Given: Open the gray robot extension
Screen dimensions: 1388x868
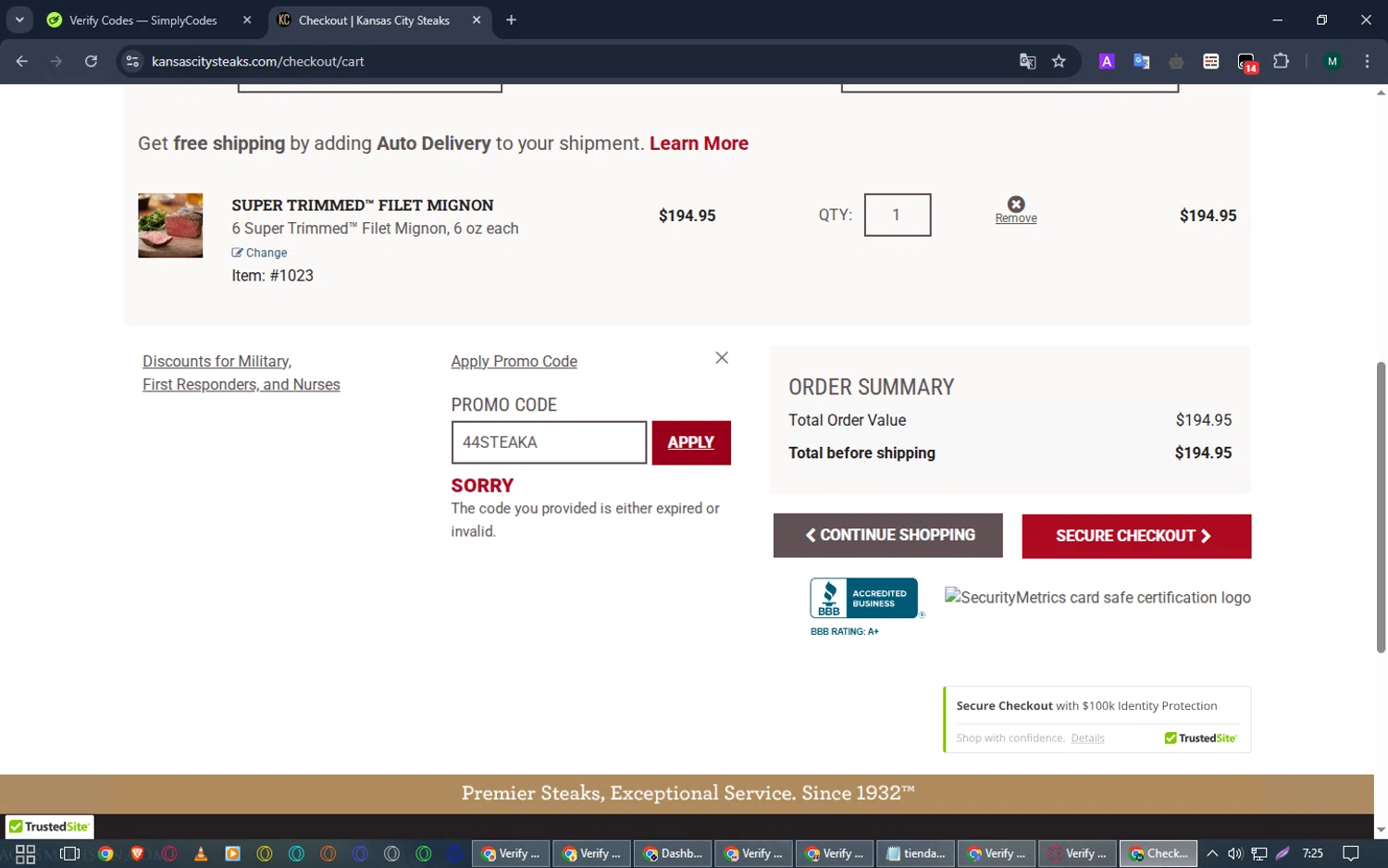Looking at the screenshot, I should click(x=1176, y=61).
